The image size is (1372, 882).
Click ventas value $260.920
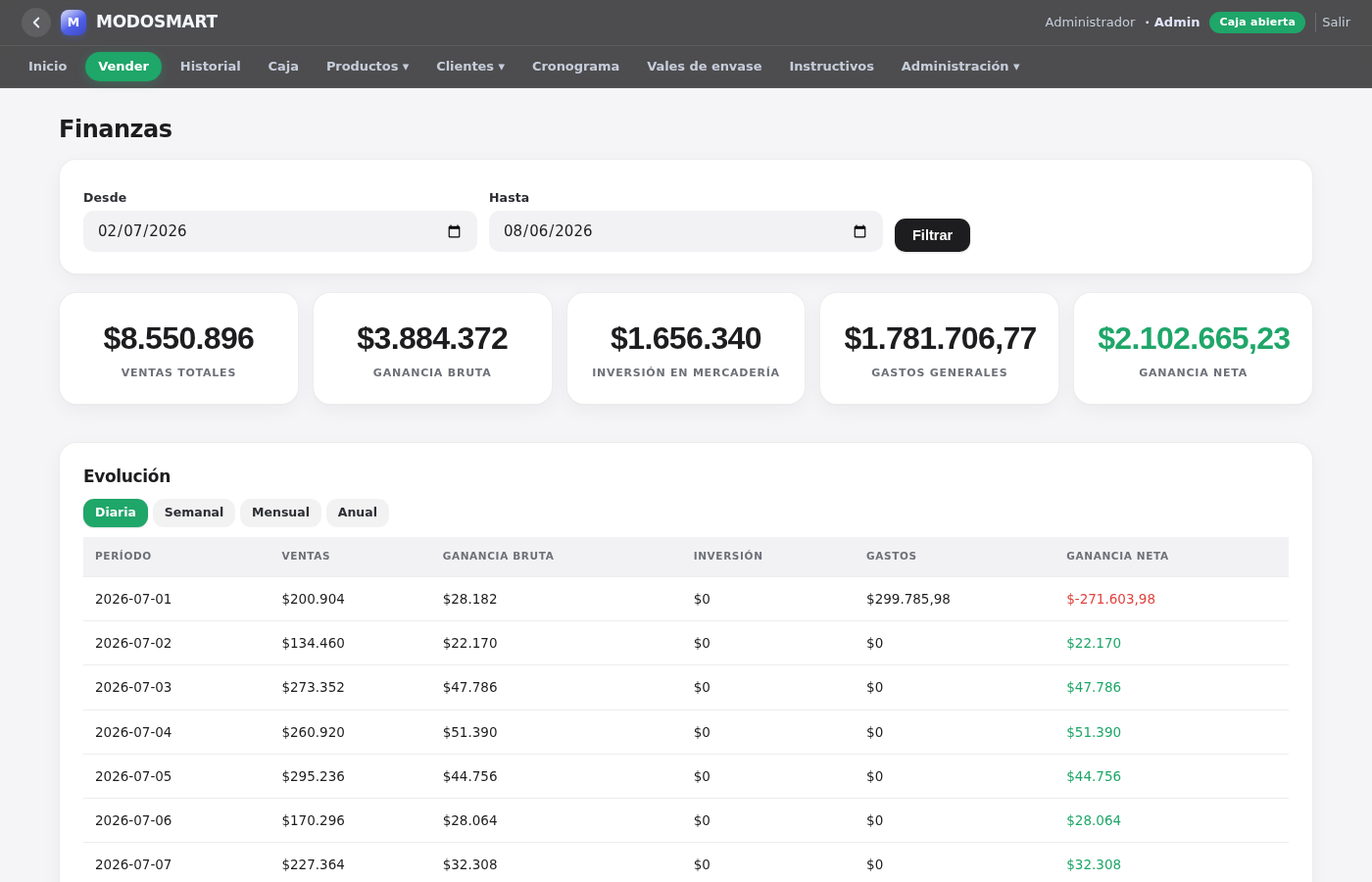[313, 732]
